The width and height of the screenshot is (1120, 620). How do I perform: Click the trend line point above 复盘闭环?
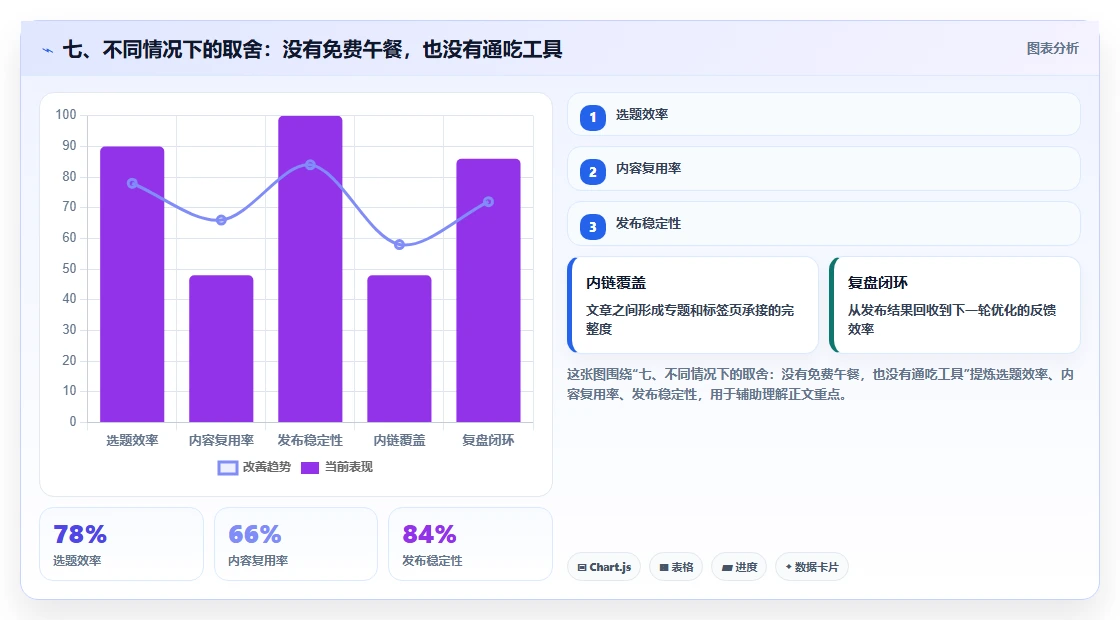click(x=489, y=202)
